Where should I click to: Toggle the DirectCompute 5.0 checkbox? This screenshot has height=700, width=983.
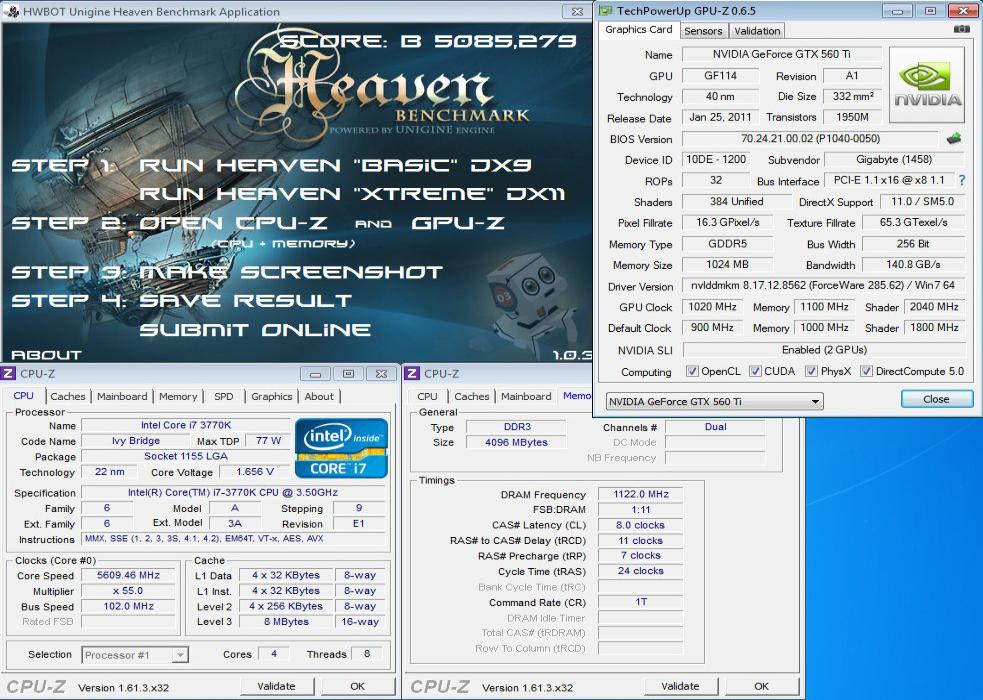[866, 371]
